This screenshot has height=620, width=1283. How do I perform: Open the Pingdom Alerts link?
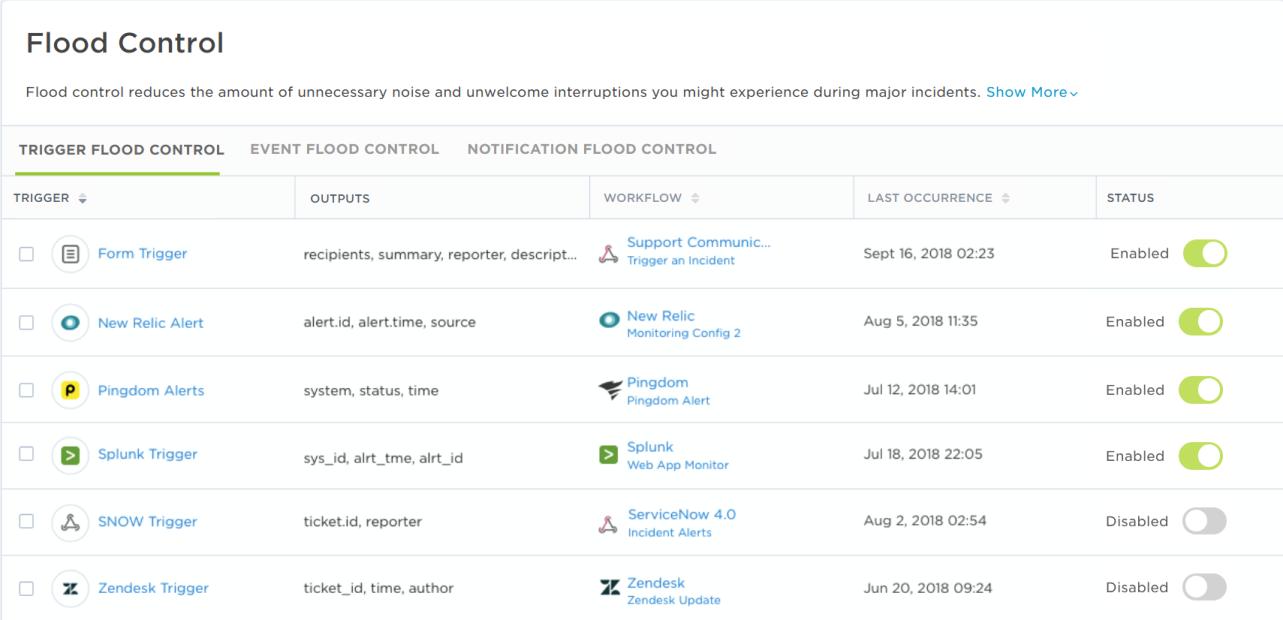coord(151,391)
